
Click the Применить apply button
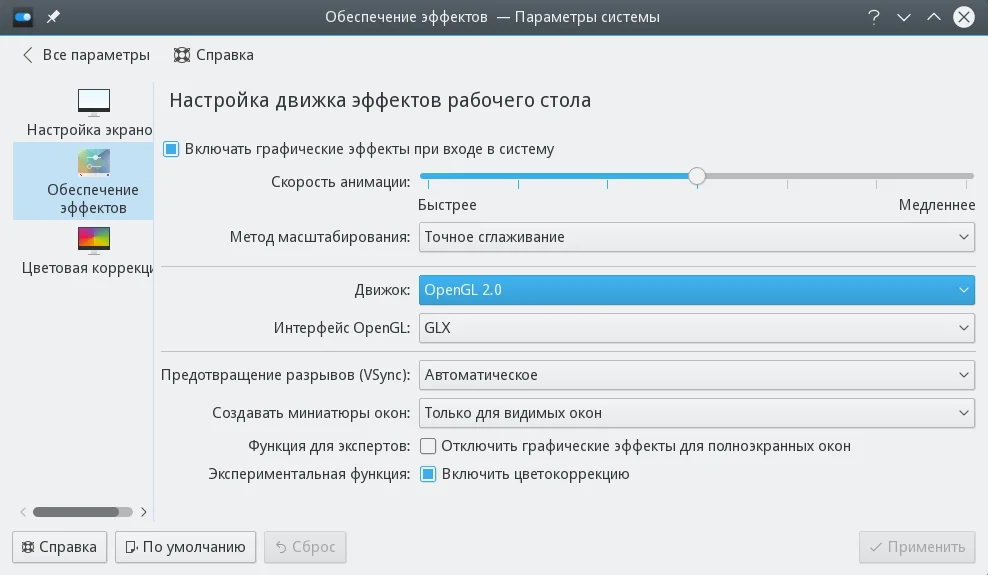tap(917, 547)
